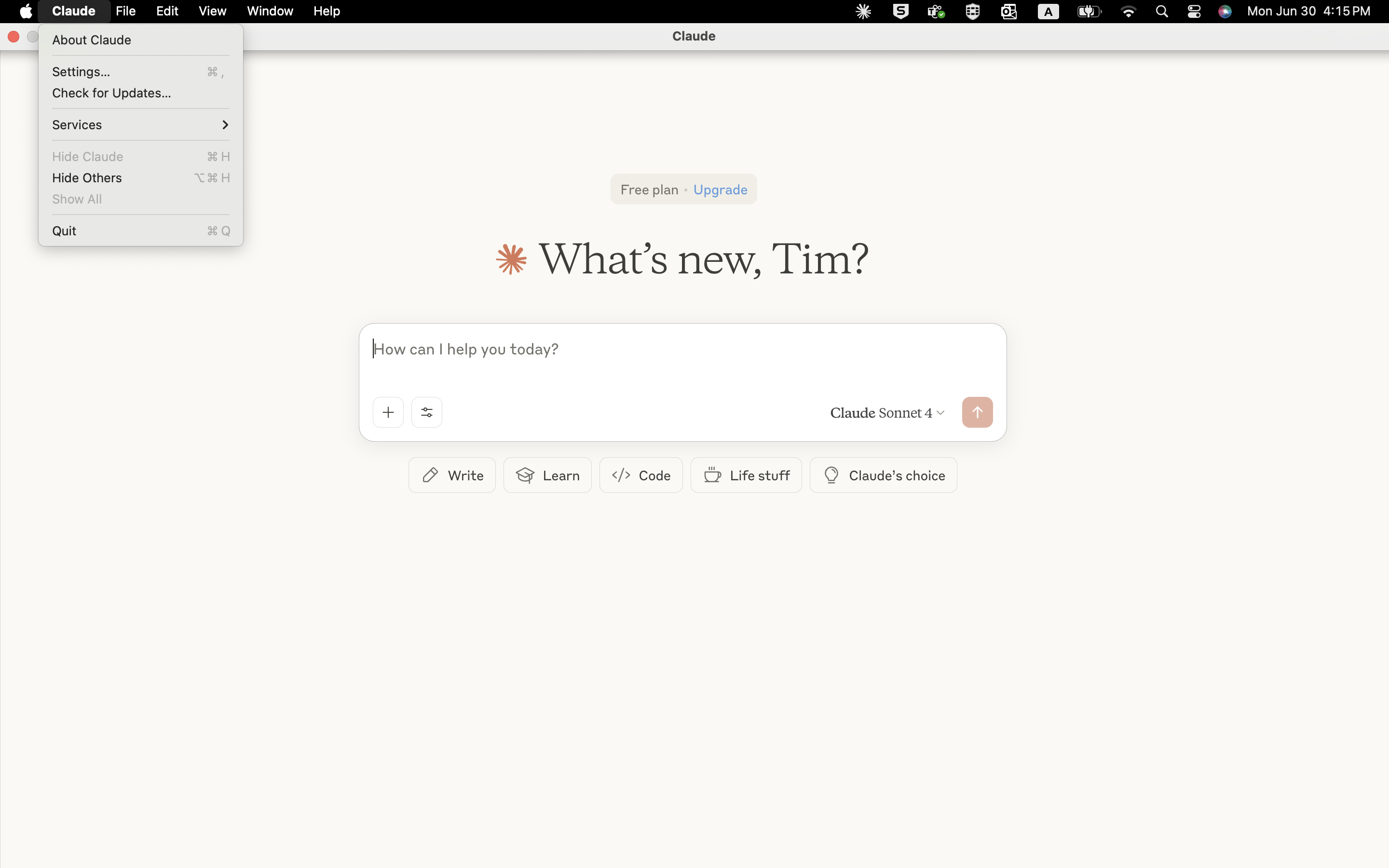Click the plus attachment icon in the prompt box
Screen dimensions: 1389x868
tap(388, 412)
